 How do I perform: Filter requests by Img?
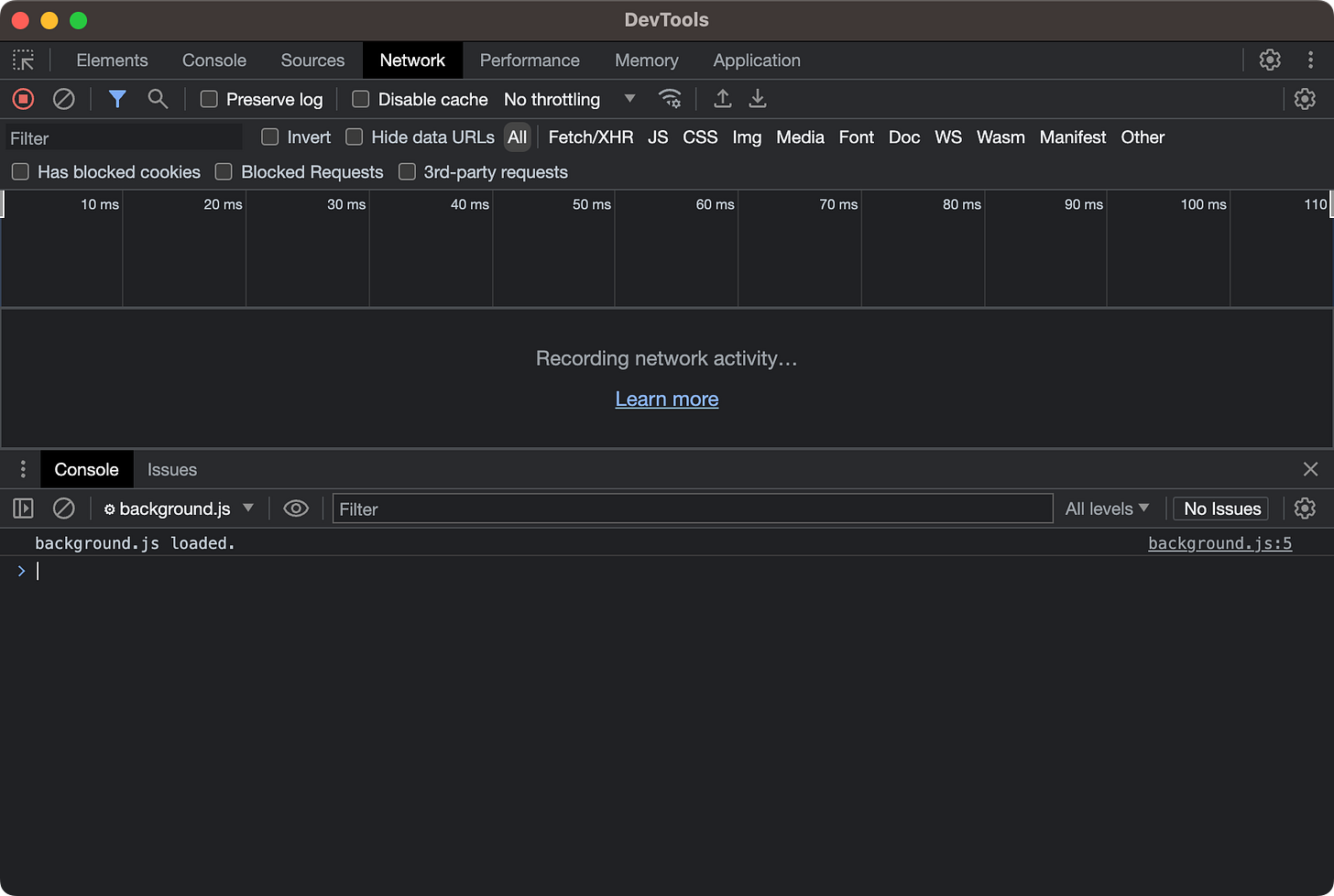point(747,137)
